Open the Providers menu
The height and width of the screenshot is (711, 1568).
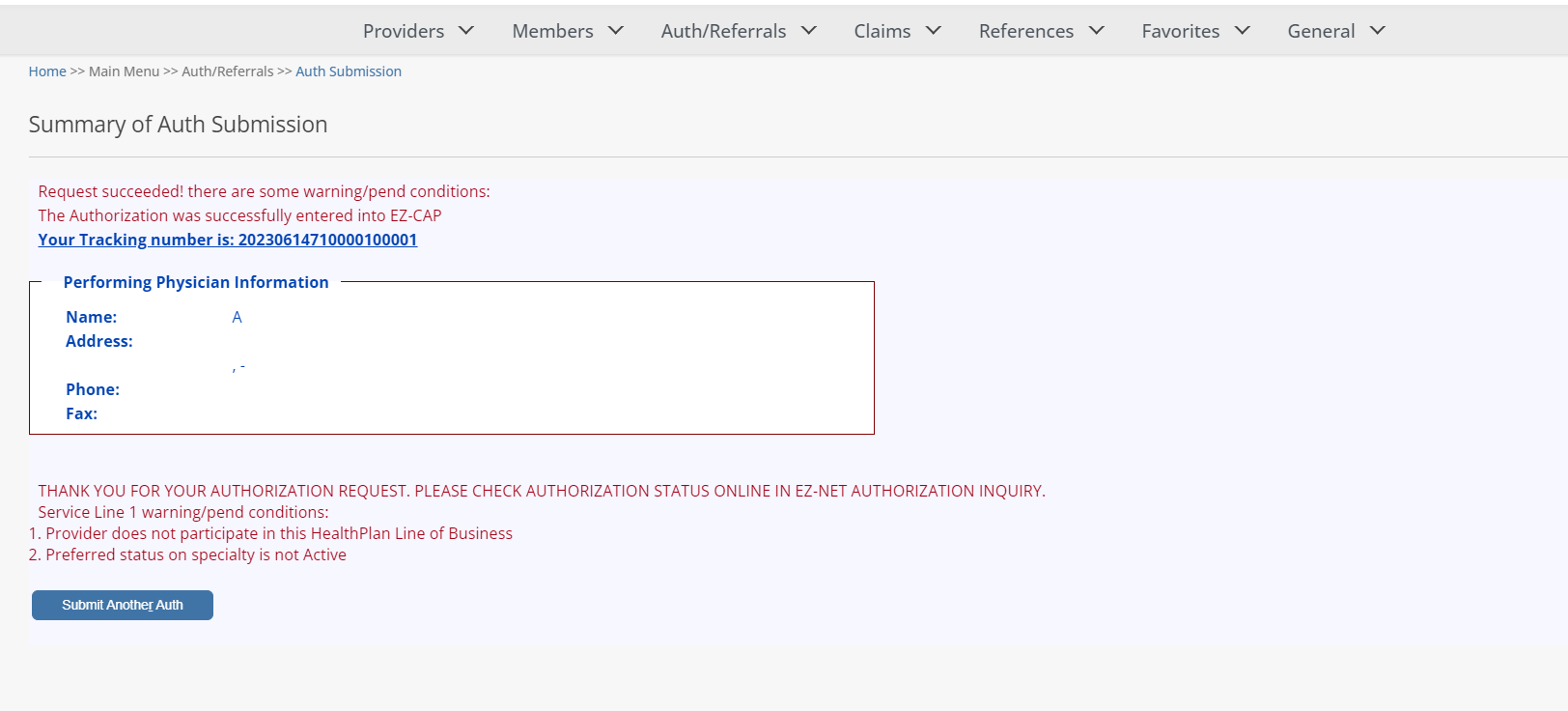(x=403, y=31)
